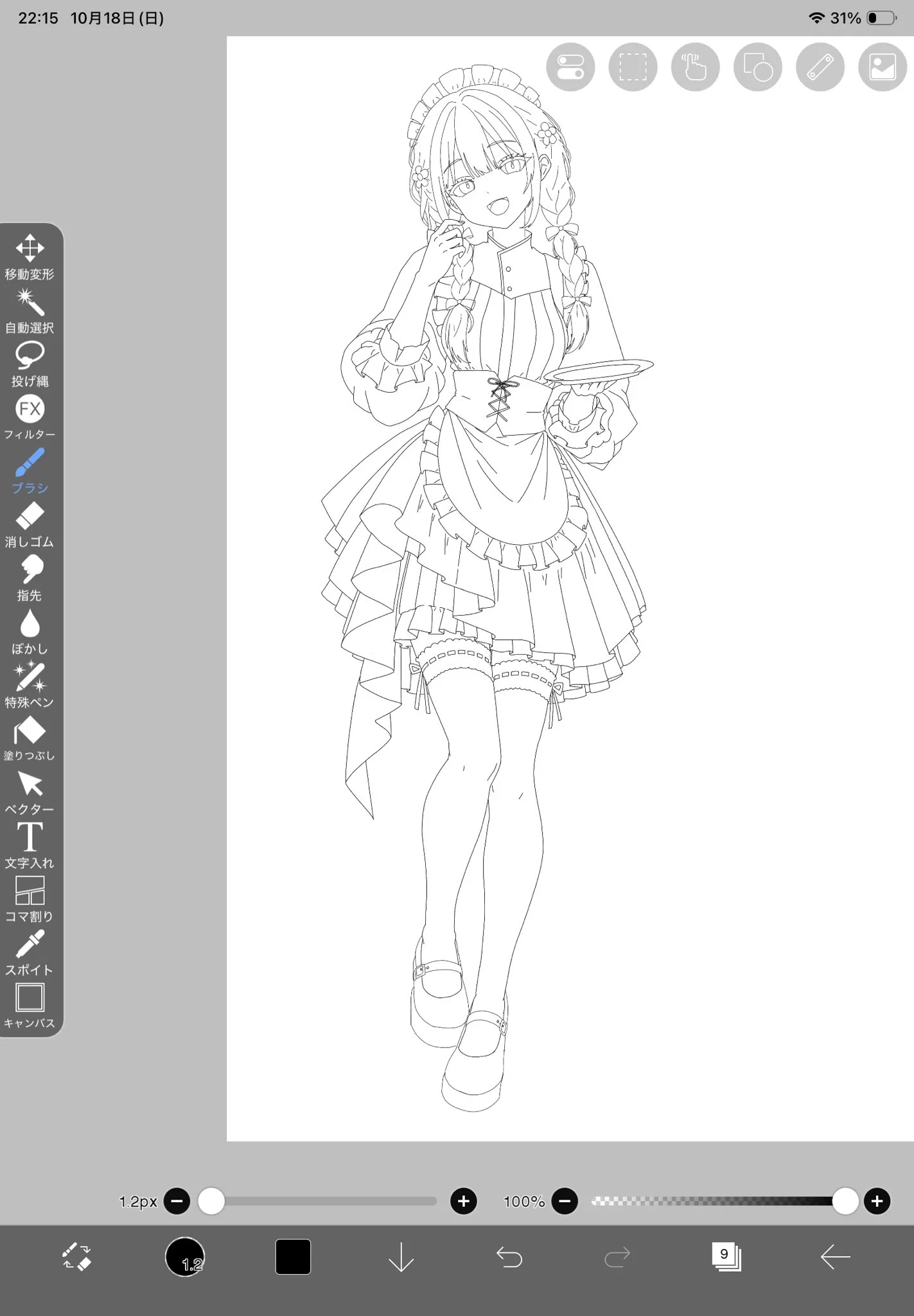Go back with the left arrow
This screenshot has width=914, height=1316.
pyautogui.click(x=835, y=1256)
